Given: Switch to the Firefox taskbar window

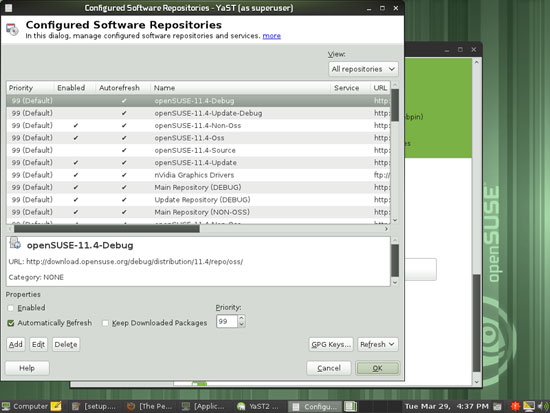Looking at the screenshot, I should pos(150,406).
